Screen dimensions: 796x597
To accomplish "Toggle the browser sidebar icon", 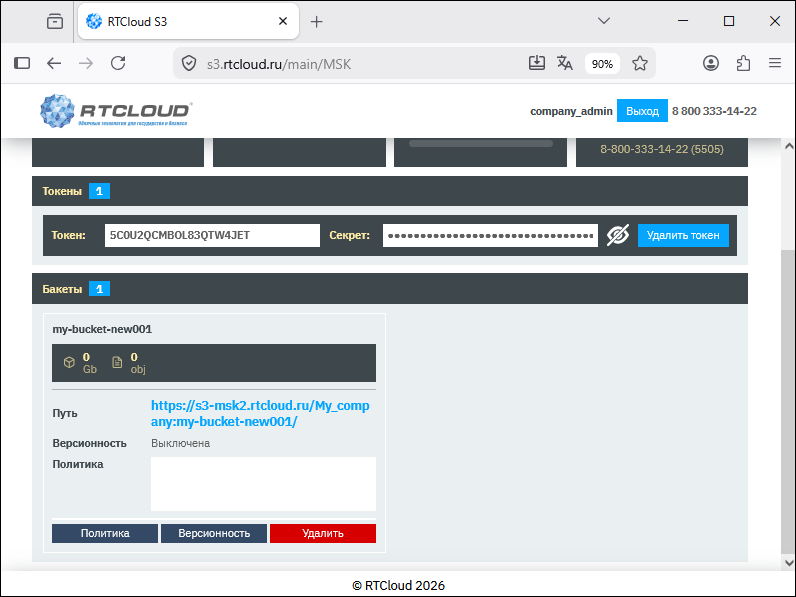I will coord(22,63).
